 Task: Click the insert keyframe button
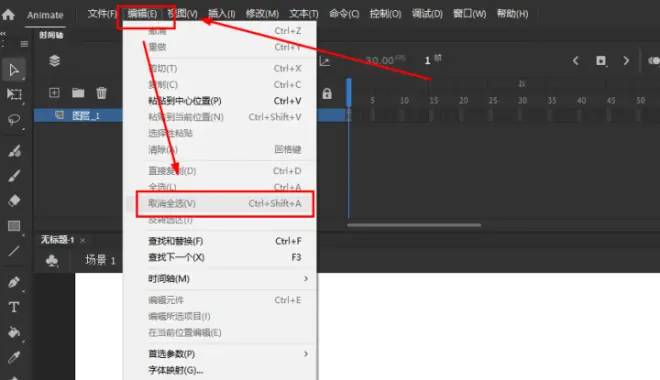601,61
